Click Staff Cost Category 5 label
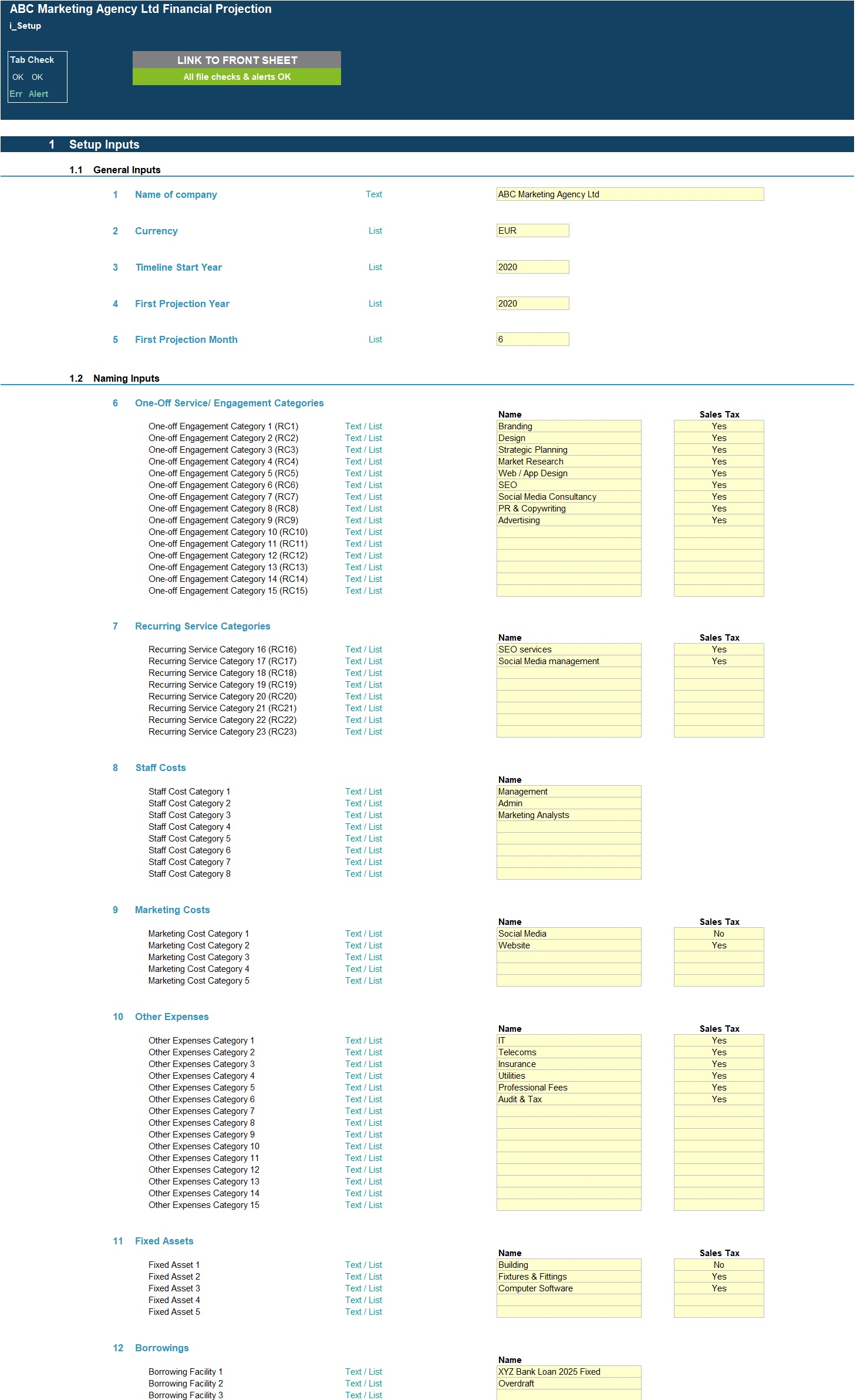The height and width of the screenshot is (1400, 857). coord(190,839)
